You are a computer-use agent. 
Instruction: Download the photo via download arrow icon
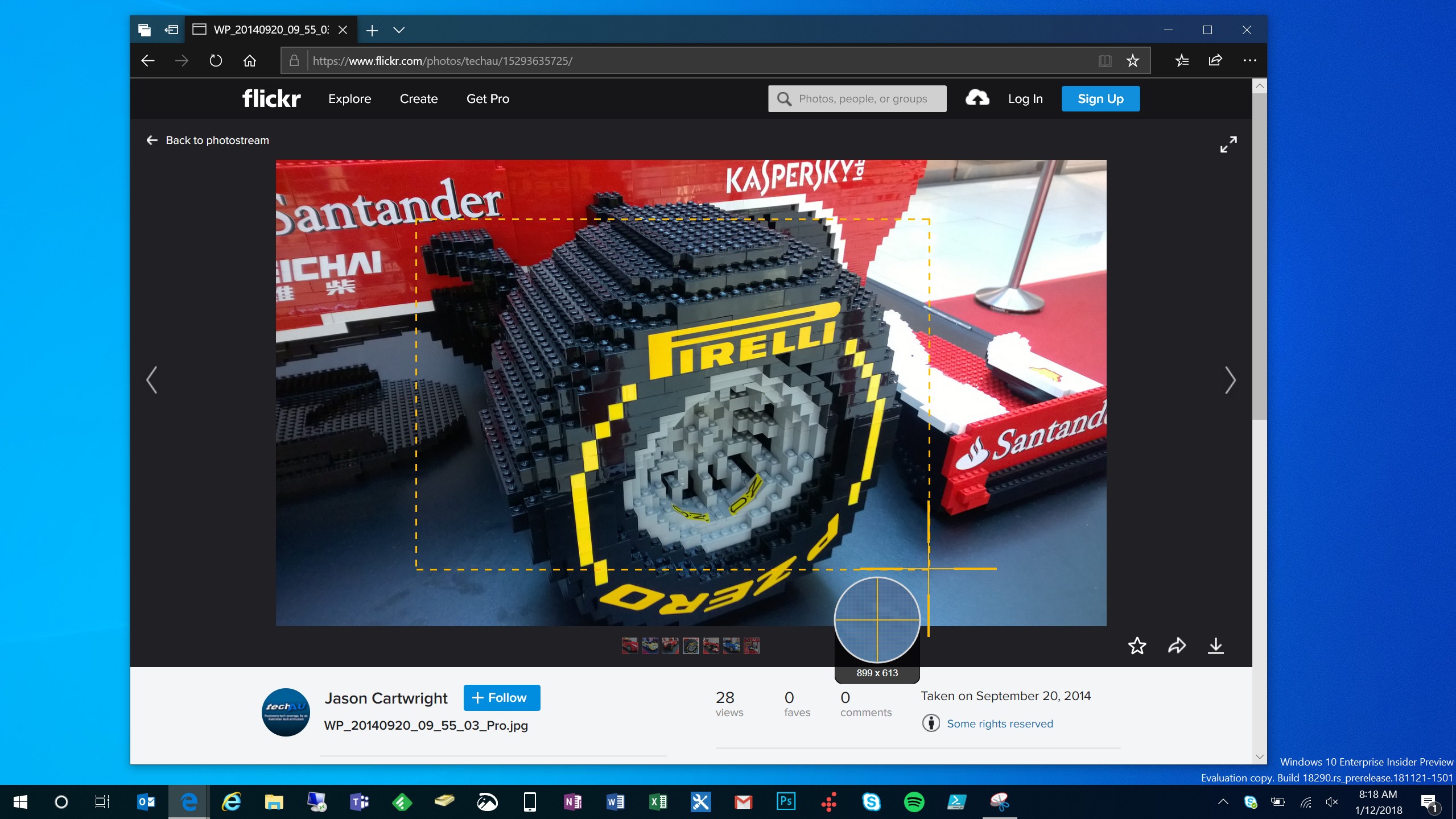[1216, 646]
